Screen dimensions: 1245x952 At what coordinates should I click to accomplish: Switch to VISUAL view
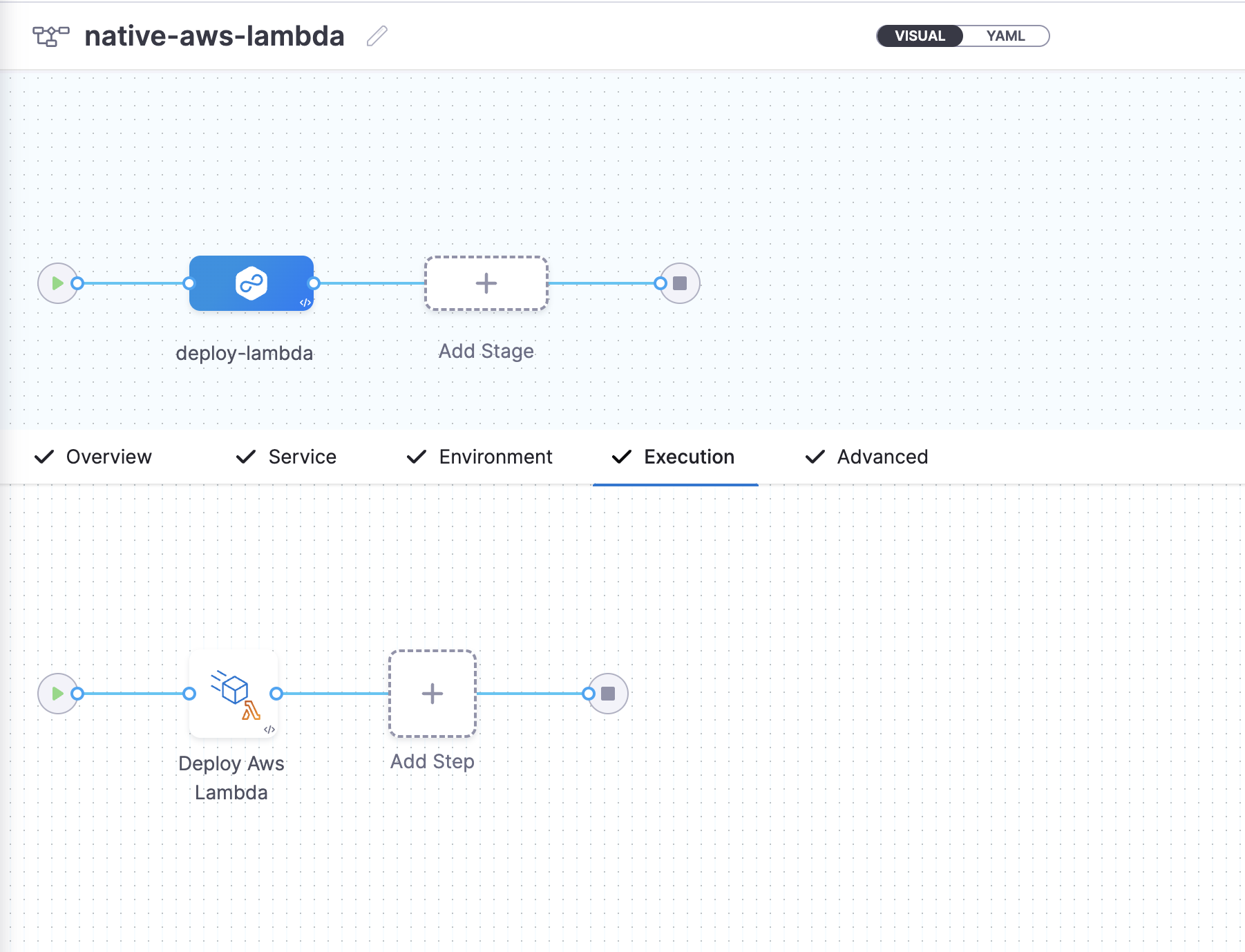pyautogui.click(x=920, y=36)
